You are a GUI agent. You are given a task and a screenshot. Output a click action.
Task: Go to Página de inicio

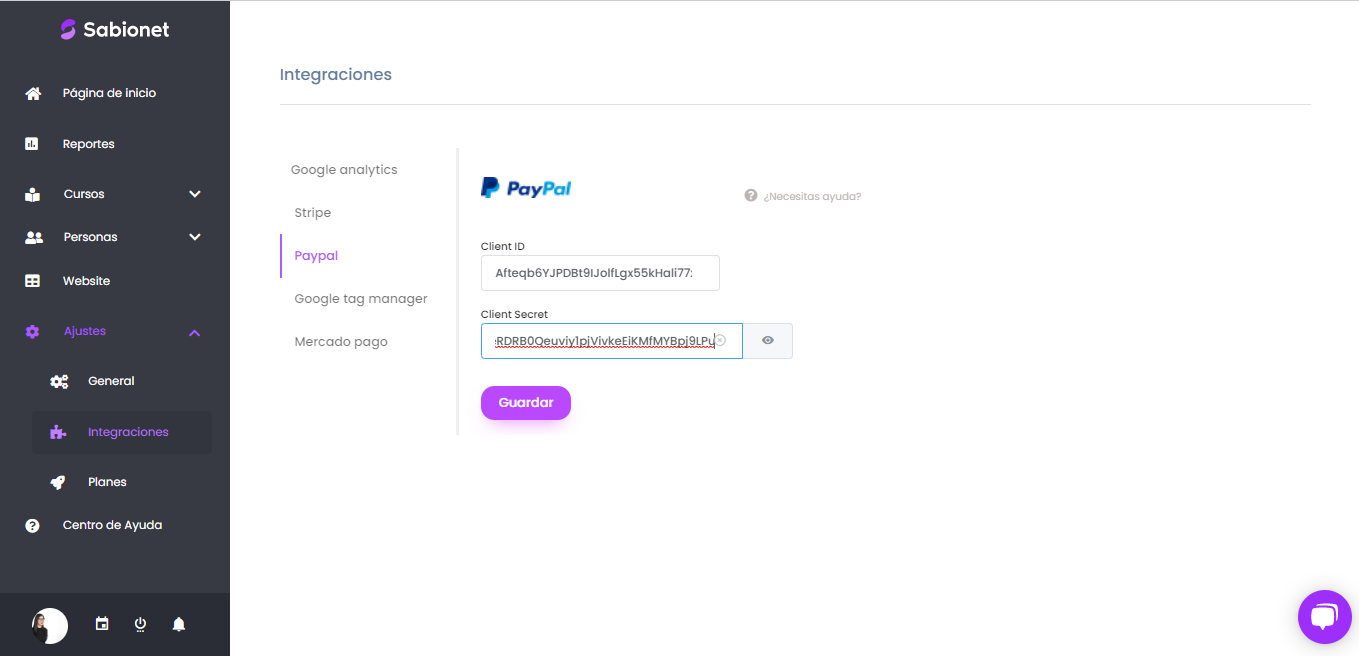[109, 93]
